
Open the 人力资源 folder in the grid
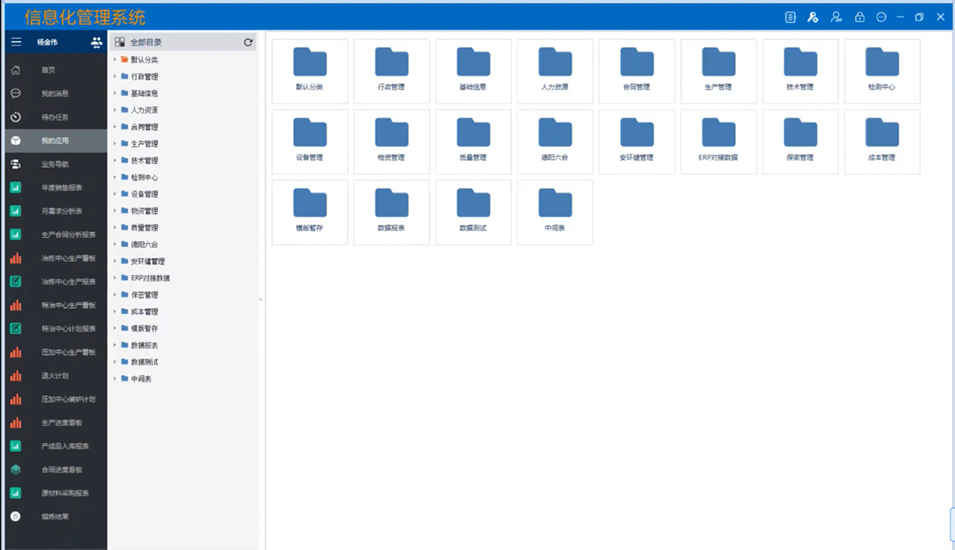pos(555,63)
